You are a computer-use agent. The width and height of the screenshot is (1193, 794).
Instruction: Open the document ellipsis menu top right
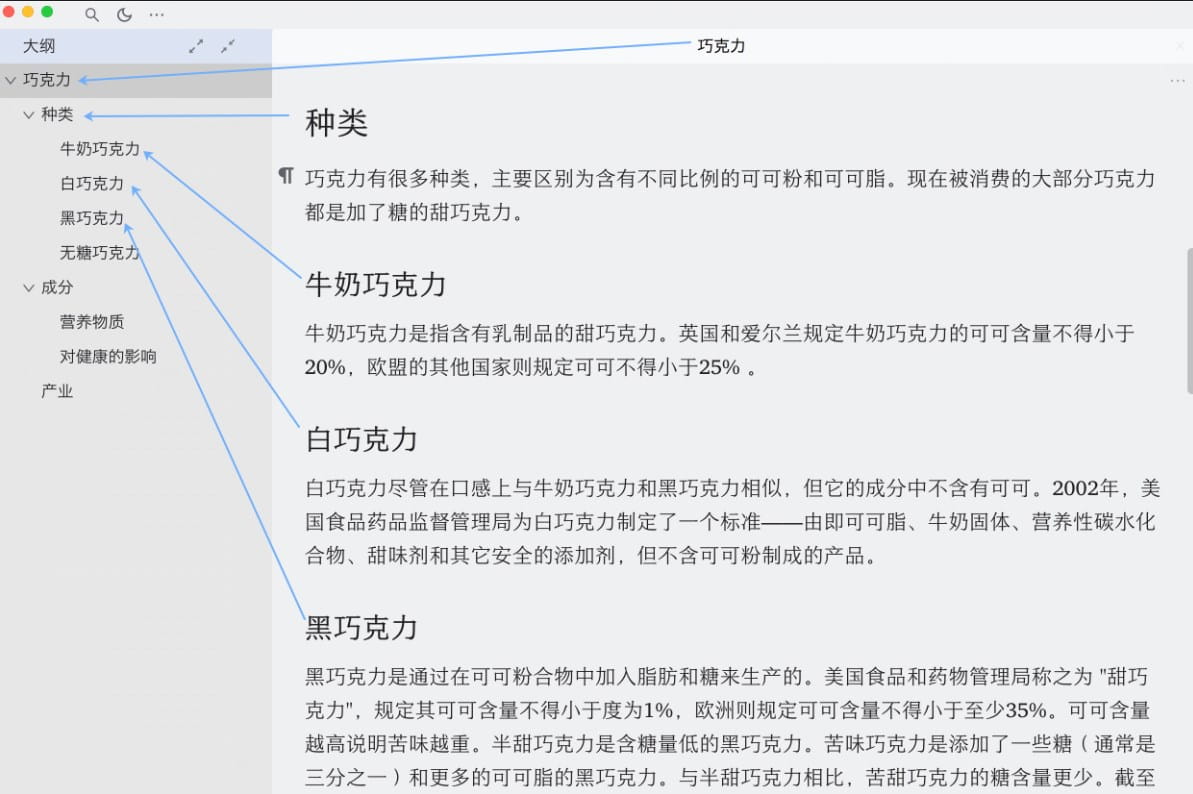click(1177, 80)
